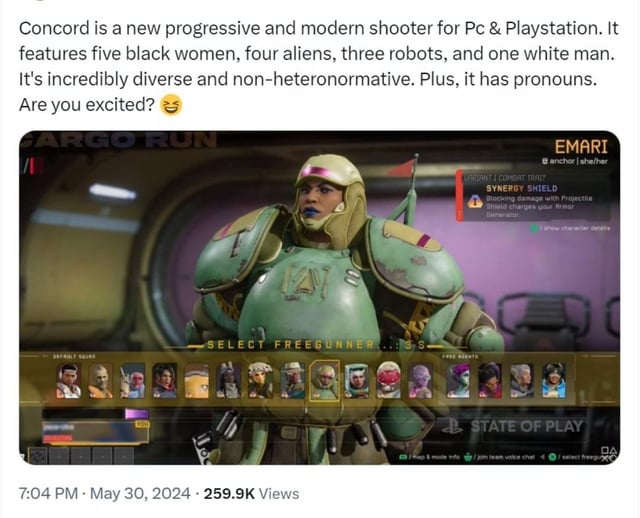Show character details prompt under trait
Viewport: 640px width, 518px height.
(x=571, y=228)
